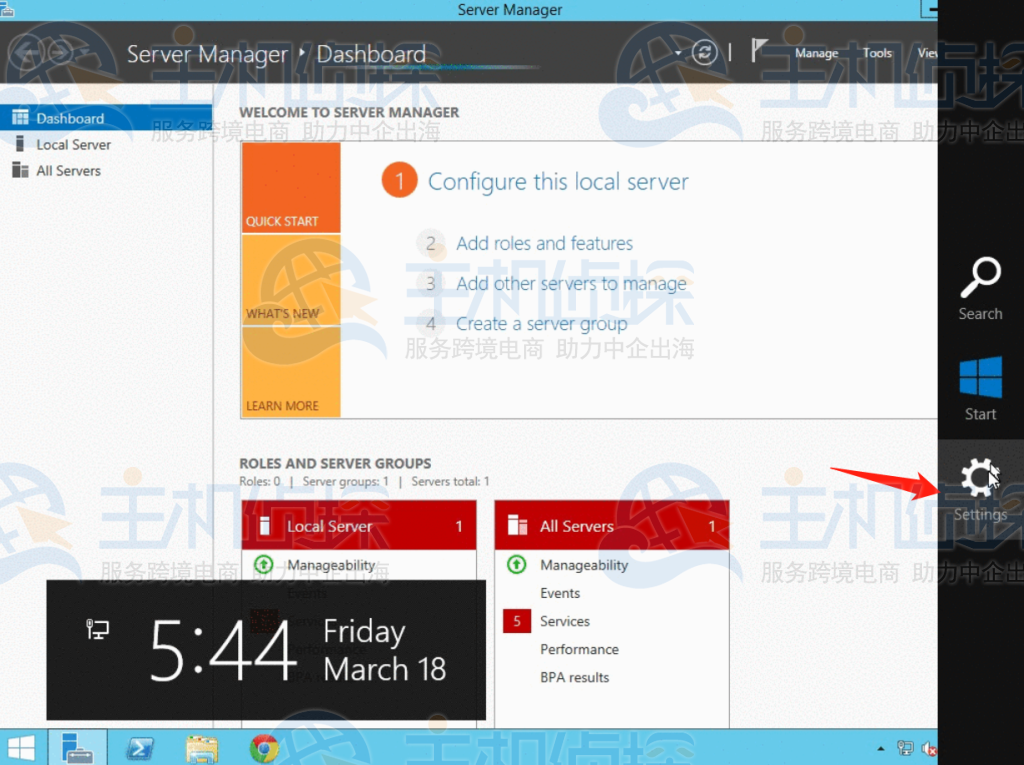Viewport: 1024px width, 765px height.
Task: Launch Google Chrome from the taskbar
Action: click(263, 748)
